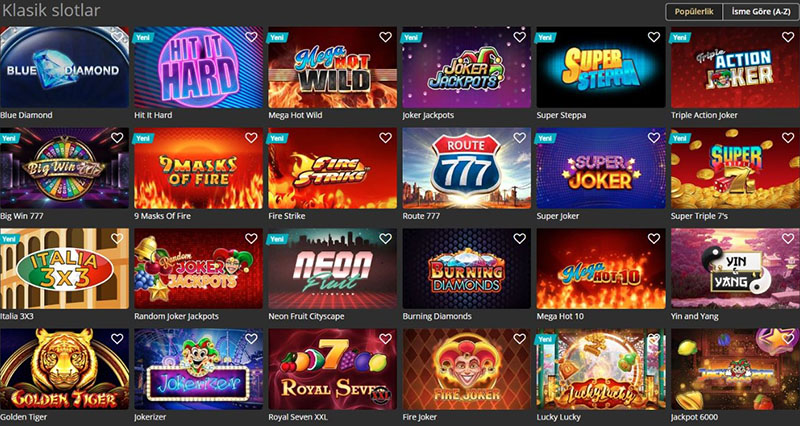Favorite Route 777 using heart icon
Viewport: 800px width, 426px height.
pos(519,138)
